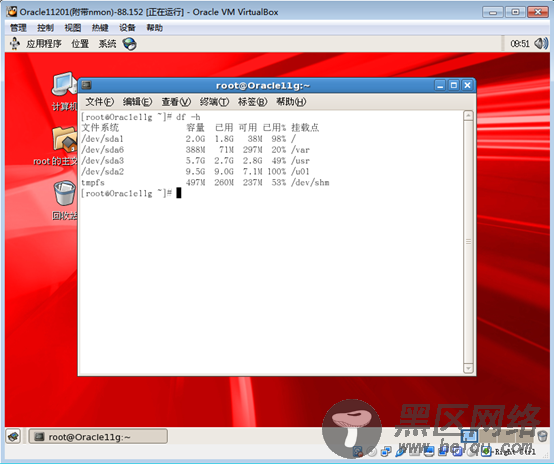The height and width of the screenshot is (464, 554).
Task: Minimize the root@Oracle11g terminal window
Action: (440, 85)
